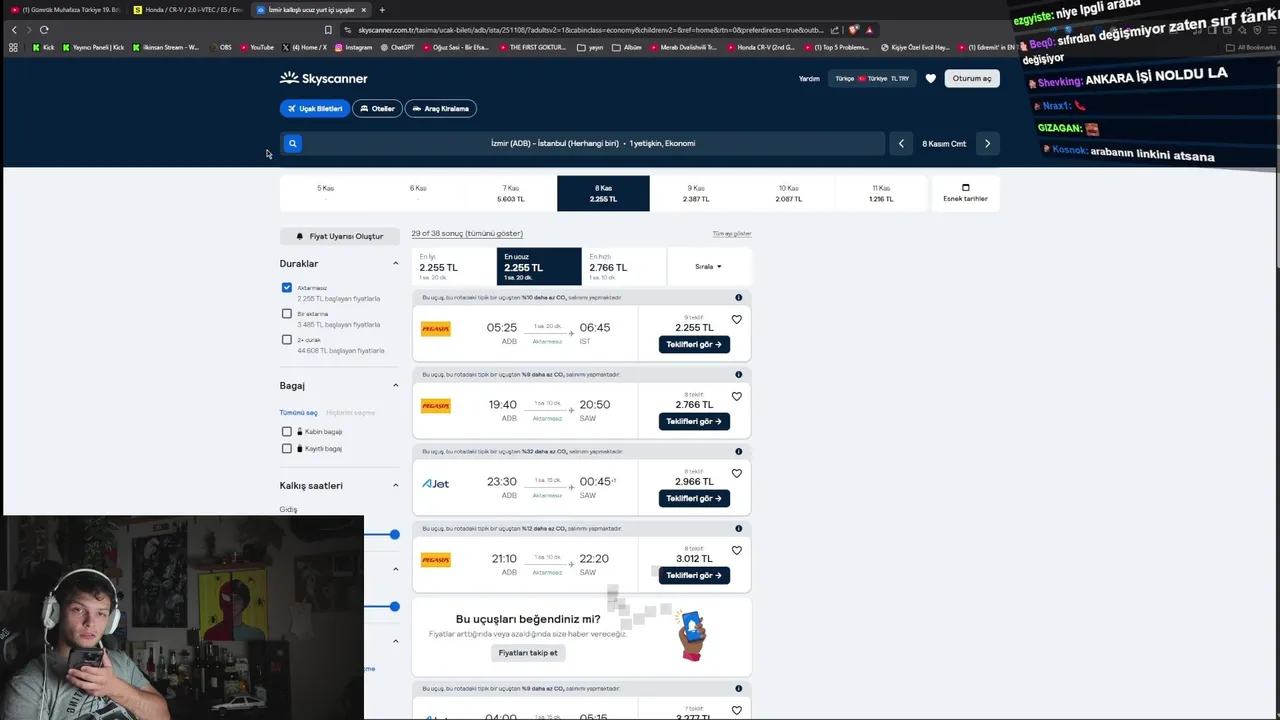This screenshot has height=720, width=1280.
Task: Click the bookmark icon in address bar
Action: pyautogui.click(x=328, y=30)
